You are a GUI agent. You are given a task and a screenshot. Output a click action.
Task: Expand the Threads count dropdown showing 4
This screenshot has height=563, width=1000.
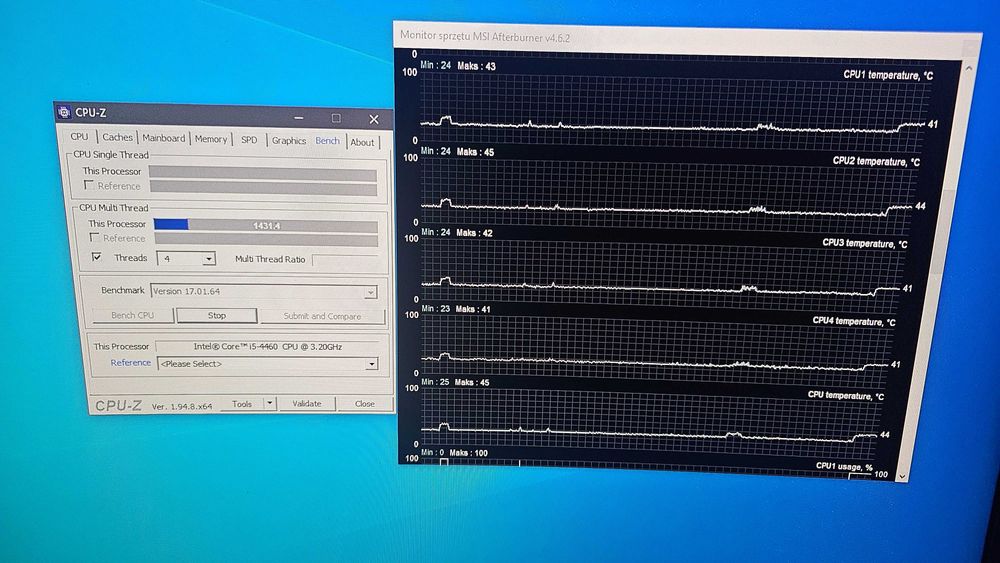[209, 259]
